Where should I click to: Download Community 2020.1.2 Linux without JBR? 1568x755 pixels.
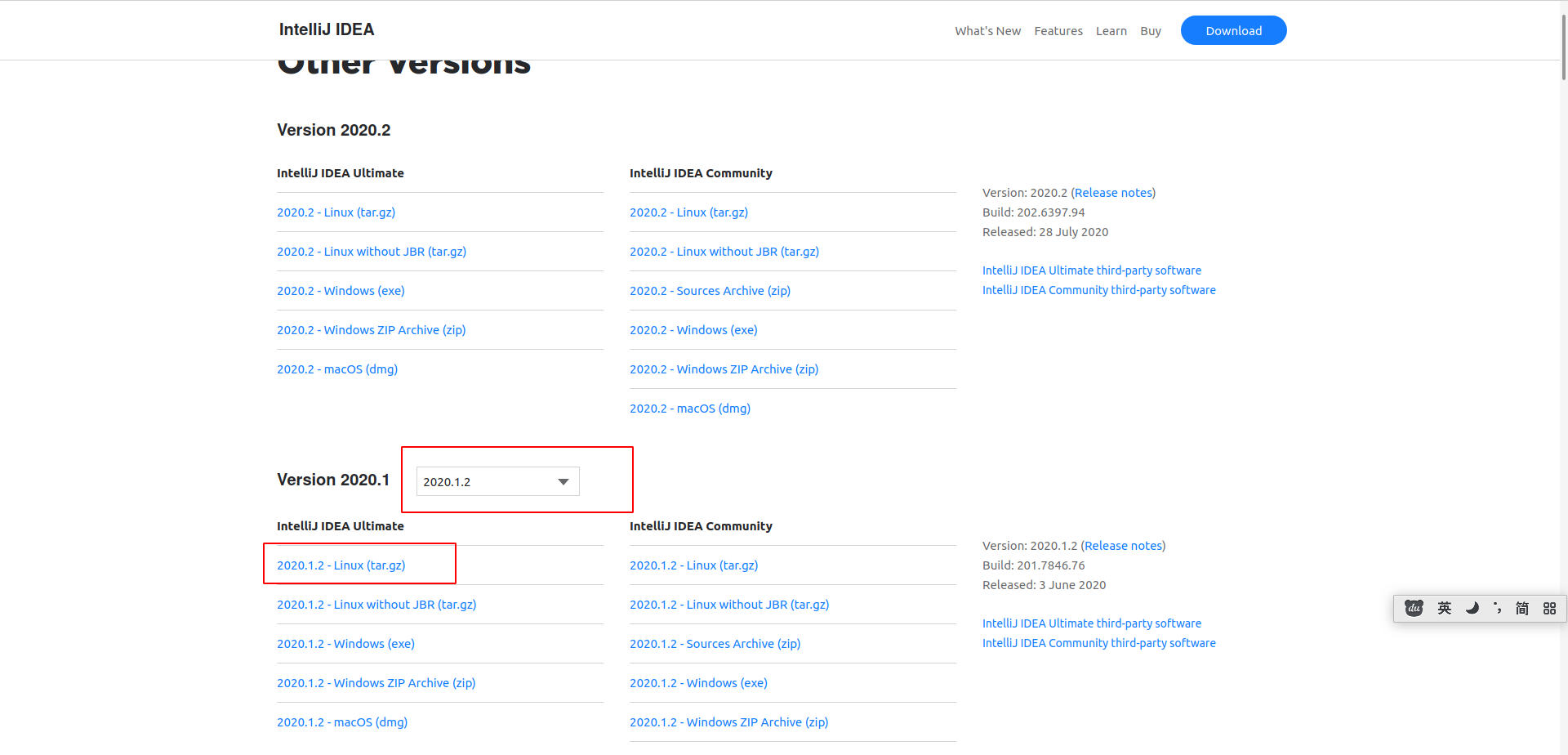(729, 605)
